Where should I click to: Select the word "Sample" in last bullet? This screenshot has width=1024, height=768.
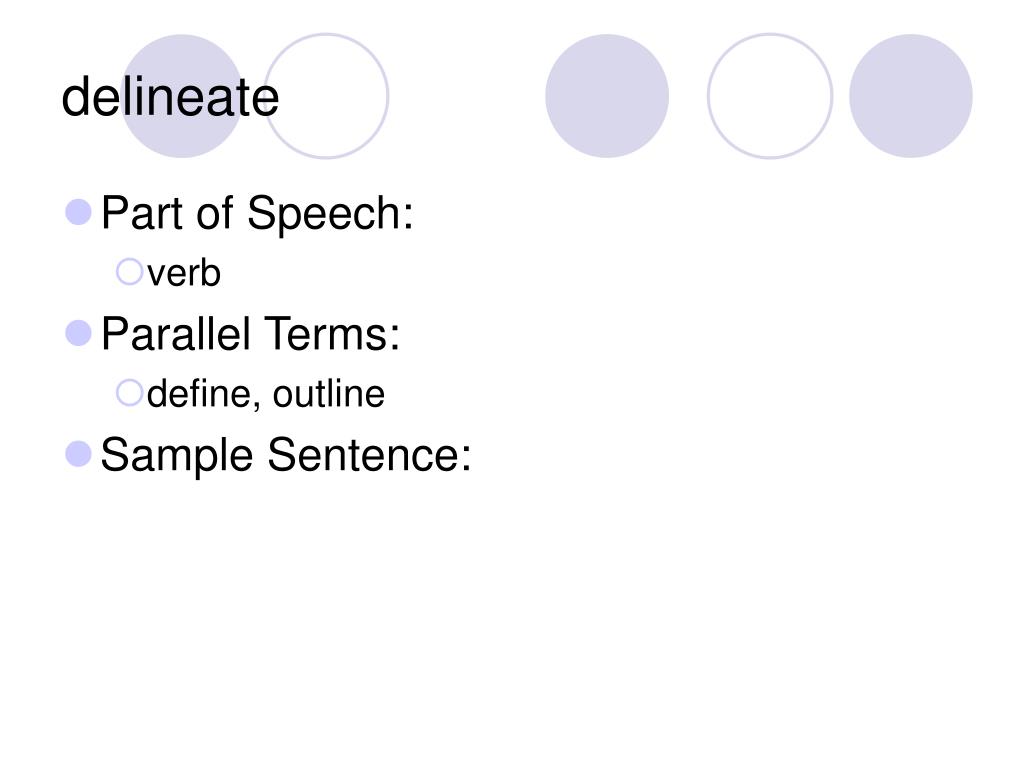tap(176, 455)
